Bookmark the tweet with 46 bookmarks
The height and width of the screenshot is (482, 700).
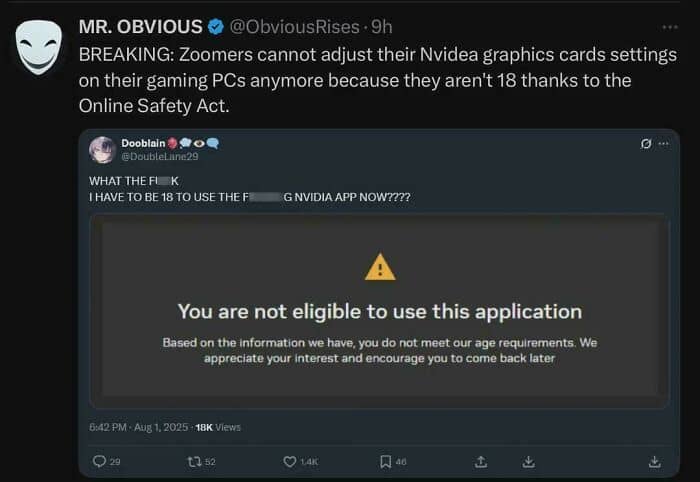385,461
